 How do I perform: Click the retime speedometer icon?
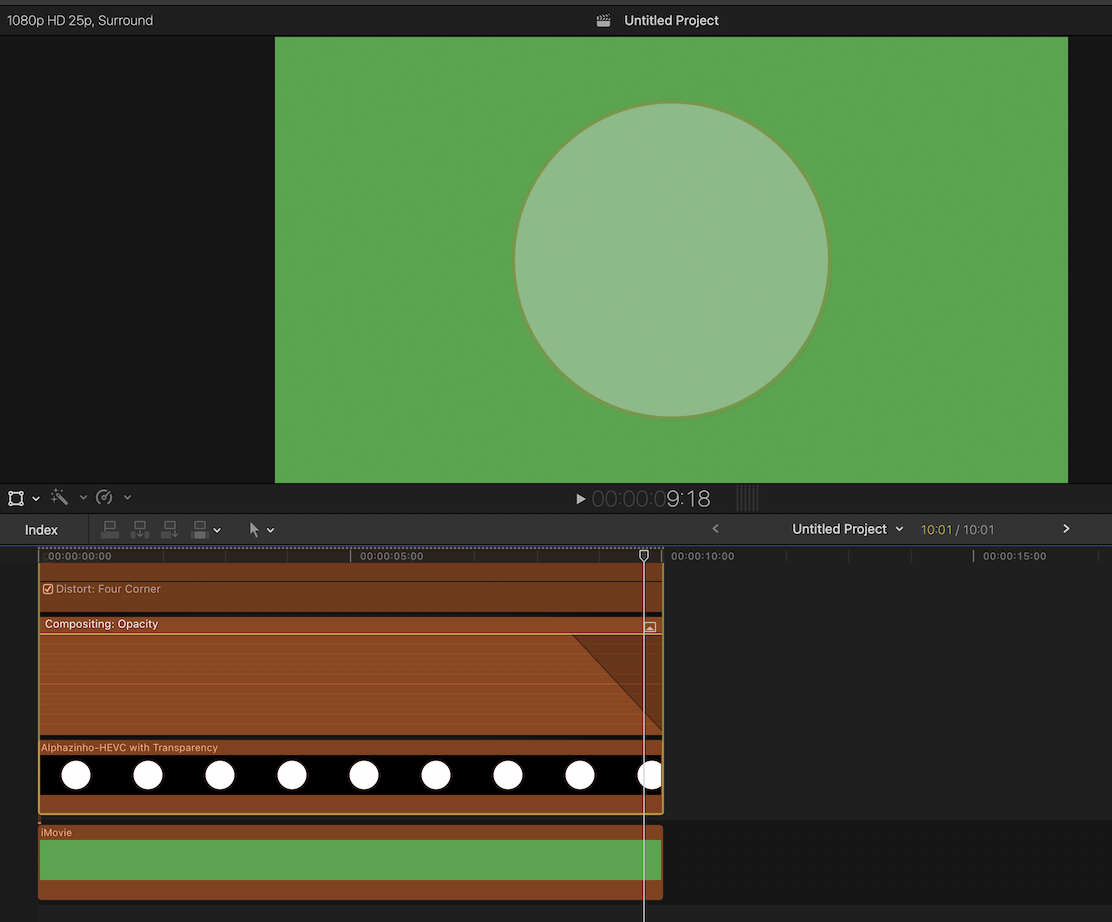pos(104,498)
